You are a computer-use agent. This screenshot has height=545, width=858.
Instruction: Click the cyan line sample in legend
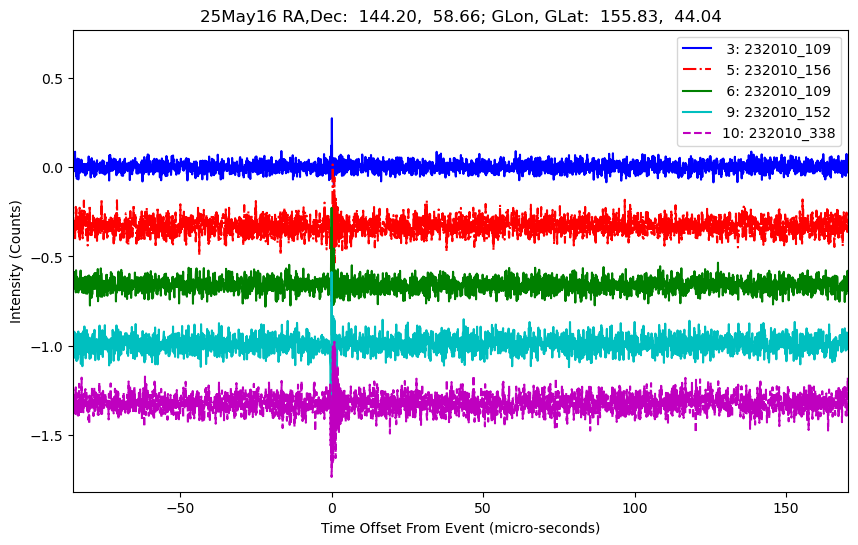(697, 112)
